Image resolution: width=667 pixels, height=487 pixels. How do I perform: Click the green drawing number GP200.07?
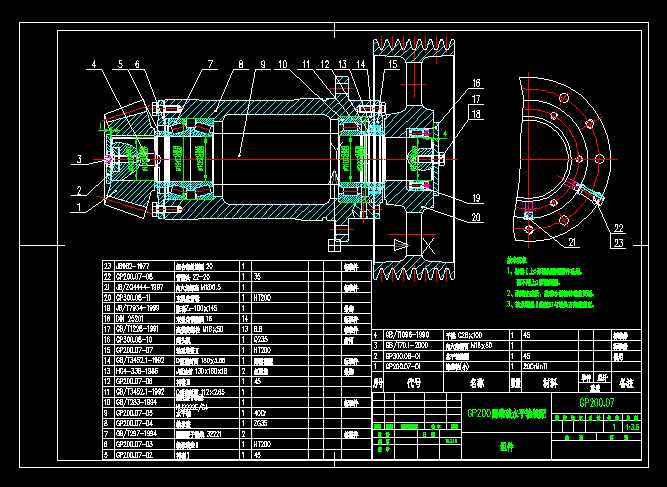point(597,402)
